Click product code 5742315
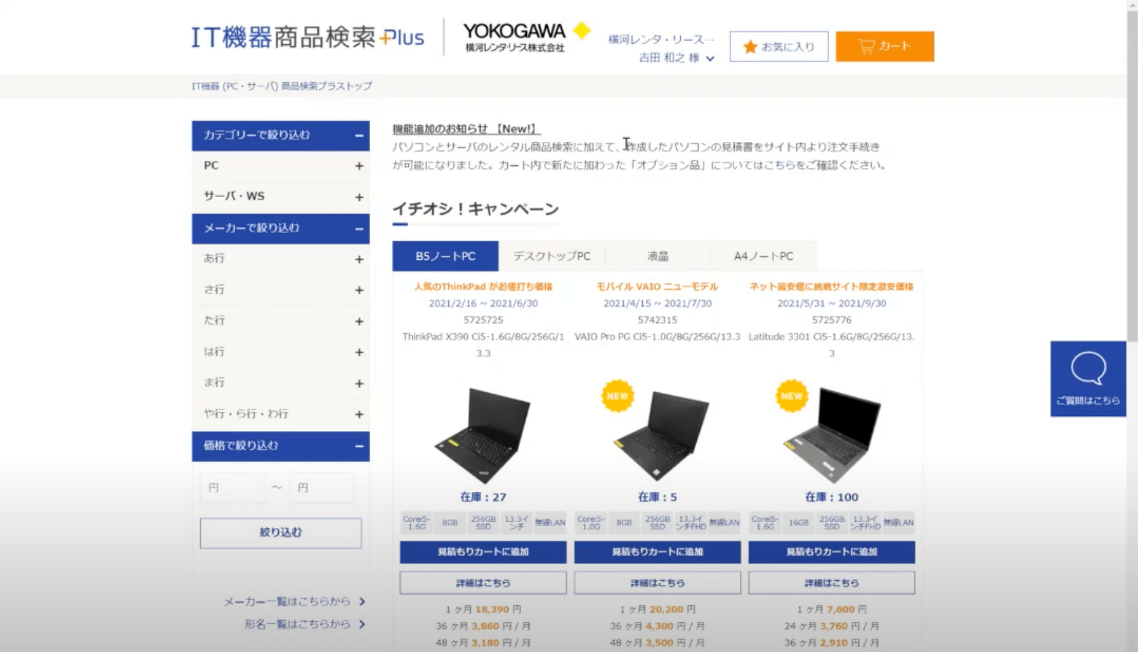 coord(657,320)
